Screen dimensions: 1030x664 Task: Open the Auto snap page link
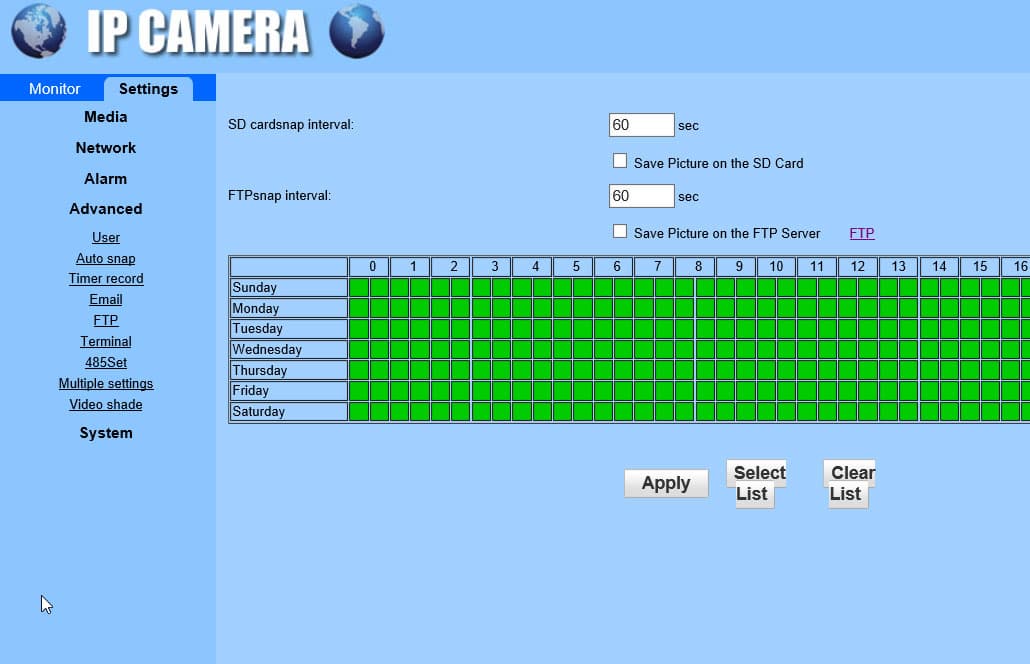106,258
